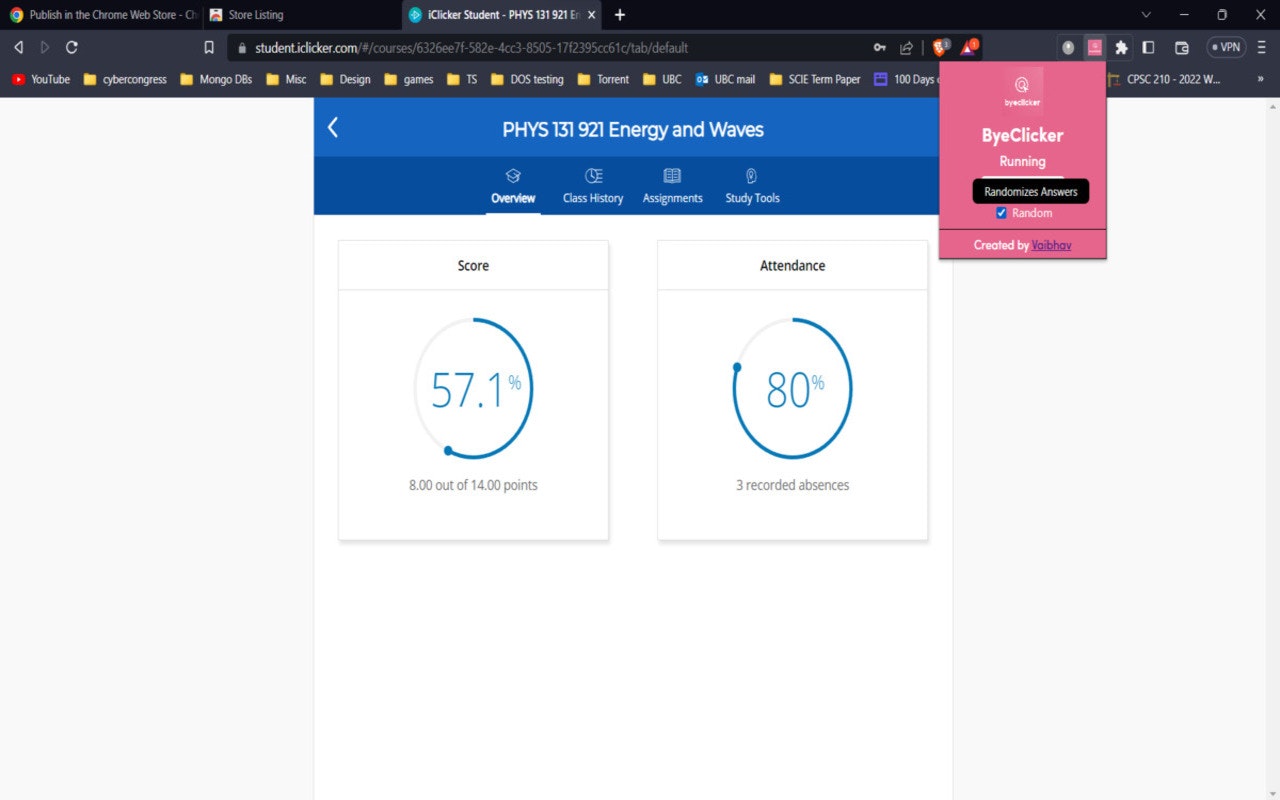Open the YouTube bookmark

(40, 79)
